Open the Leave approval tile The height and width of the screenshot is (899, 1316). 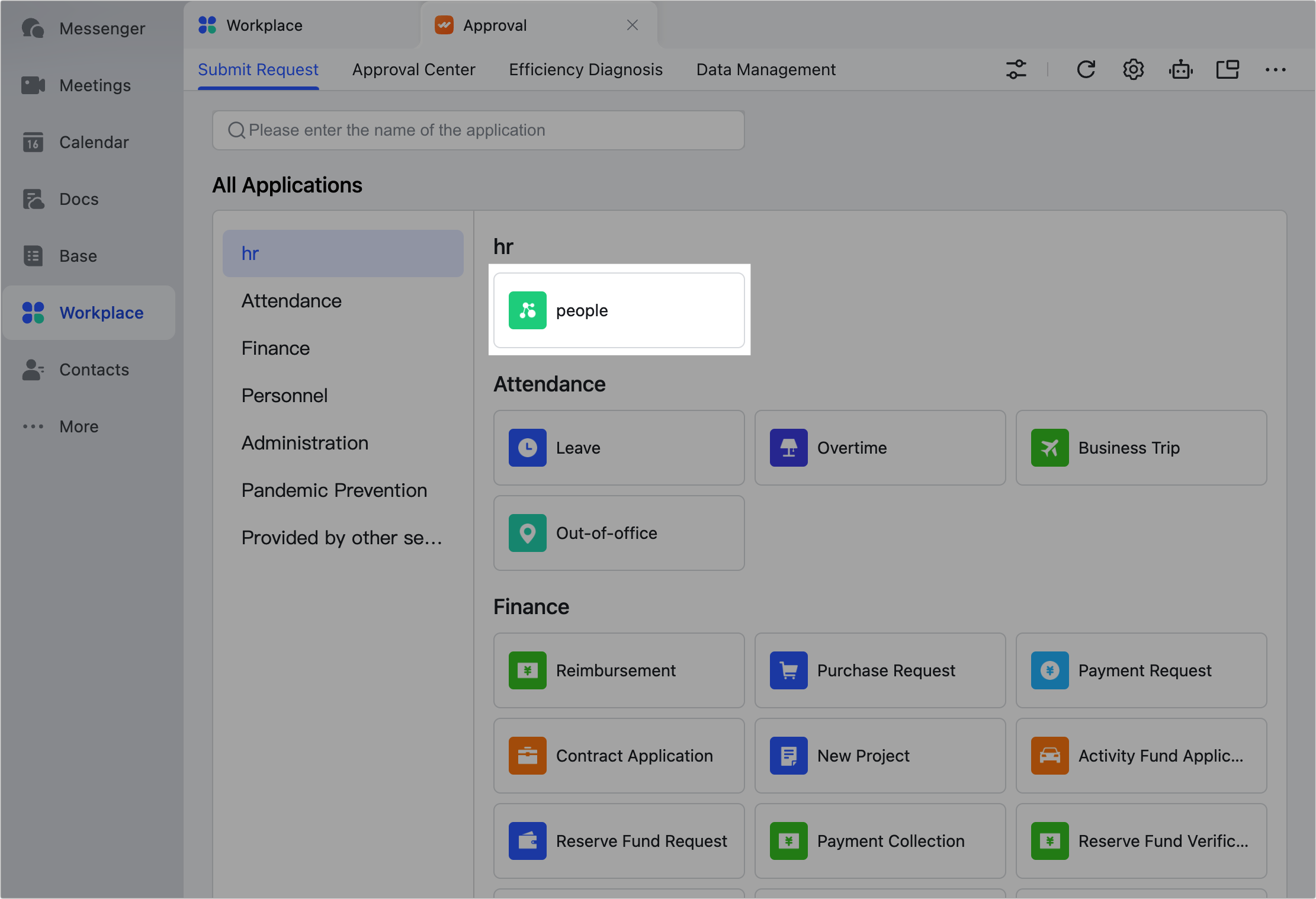coord(619,448)
